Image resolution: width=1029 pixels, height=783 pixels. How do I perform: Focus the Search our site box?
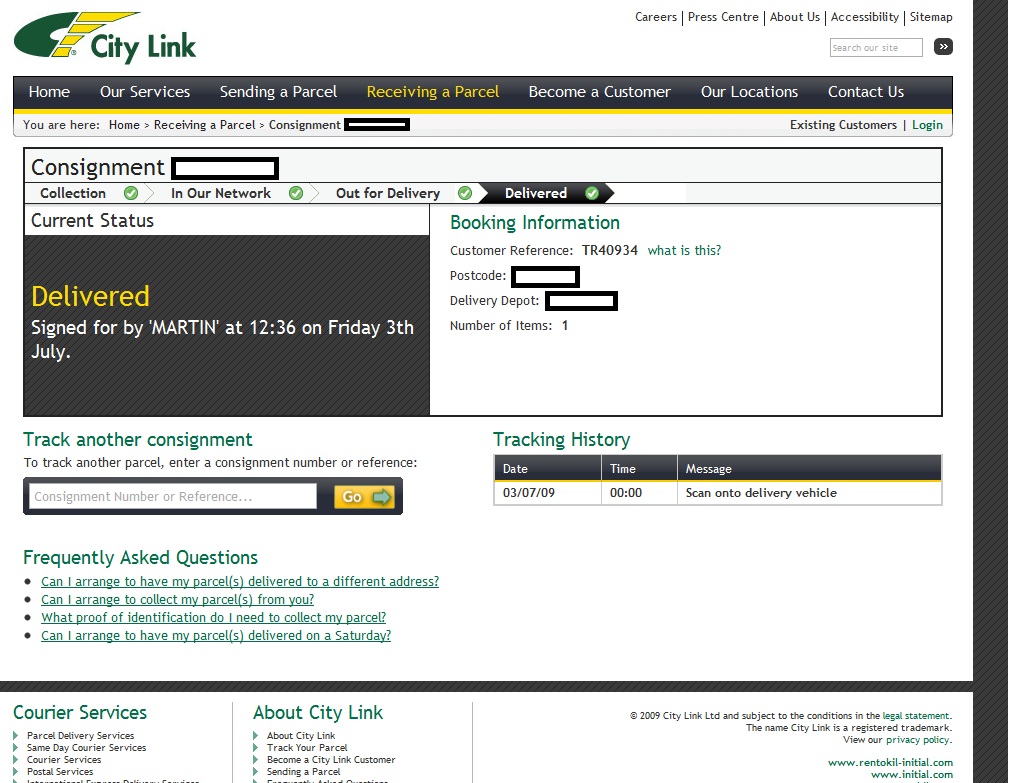[875, 48]
